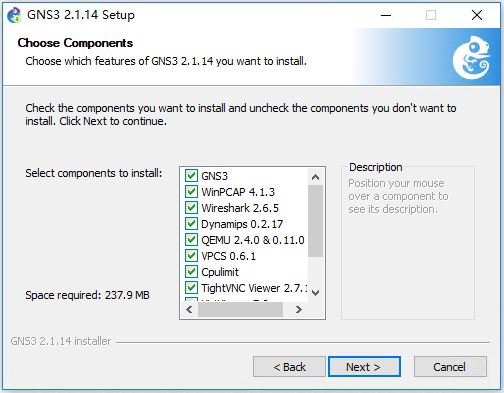Click the scroll up arrow in components list
The height and width of the screenshot is (393, 504).
click(315, 177)
